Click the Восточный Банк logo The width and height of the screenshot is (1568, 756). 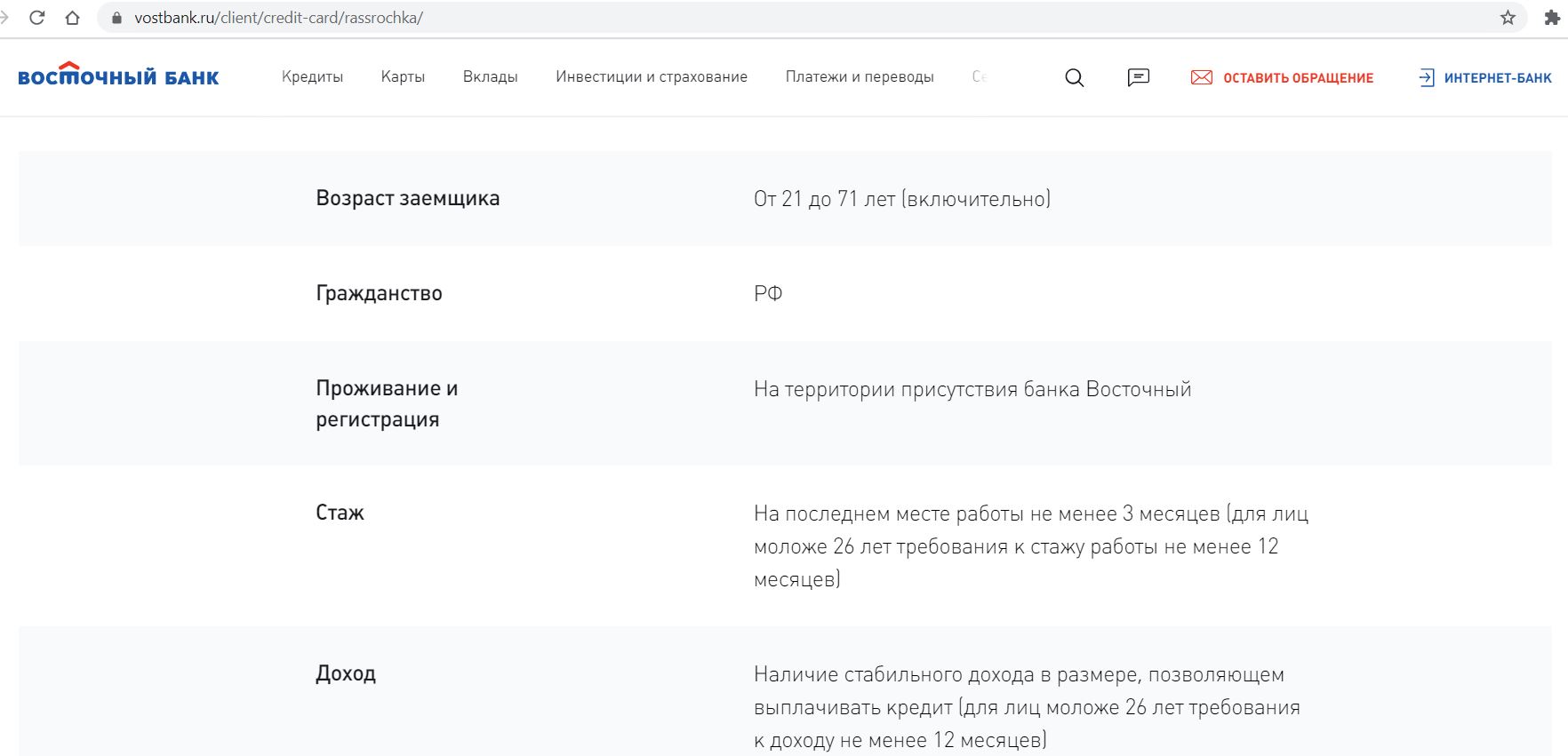[118, 75]
